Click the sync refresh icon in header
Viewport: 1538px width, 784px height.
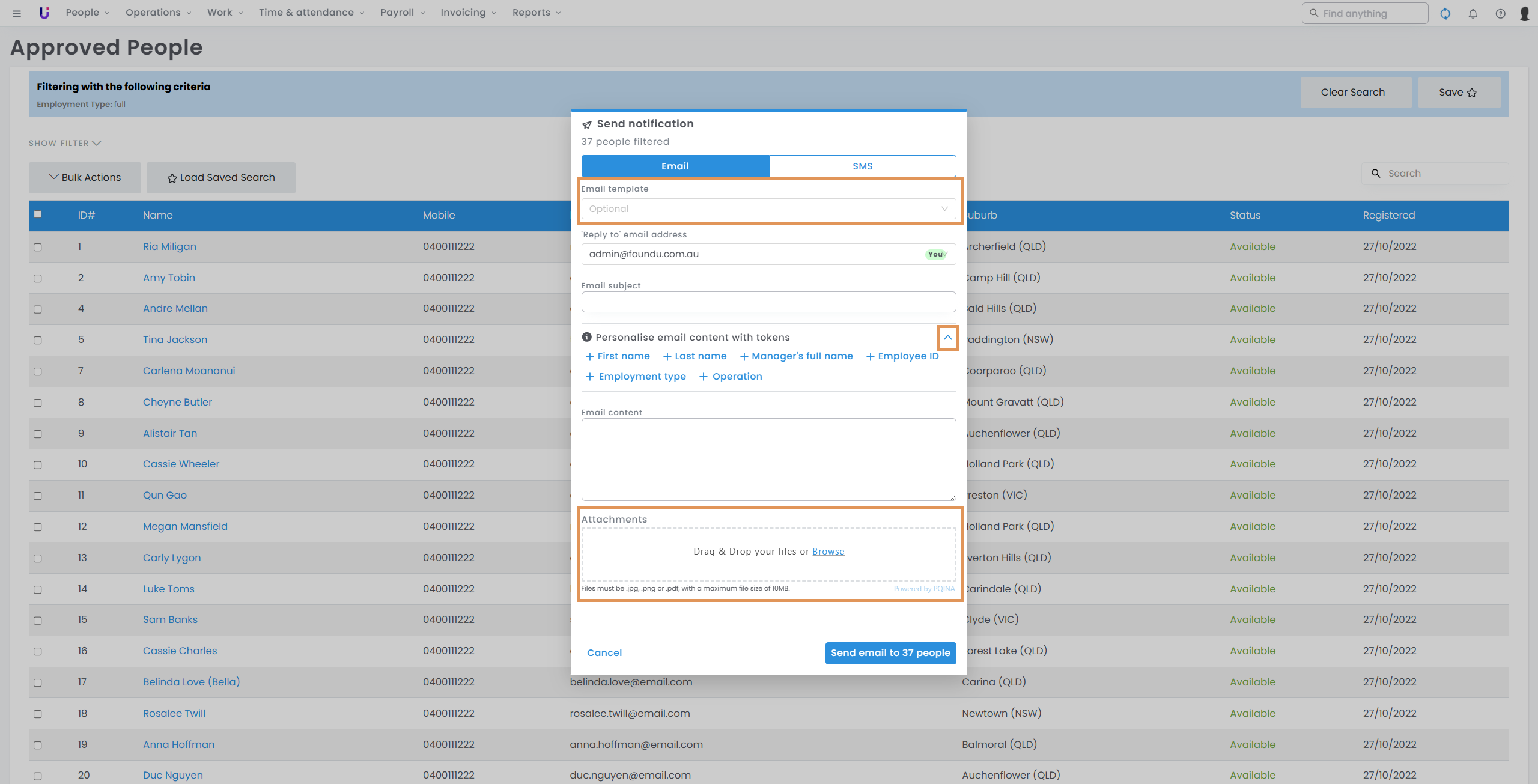tap(1445, 13)
